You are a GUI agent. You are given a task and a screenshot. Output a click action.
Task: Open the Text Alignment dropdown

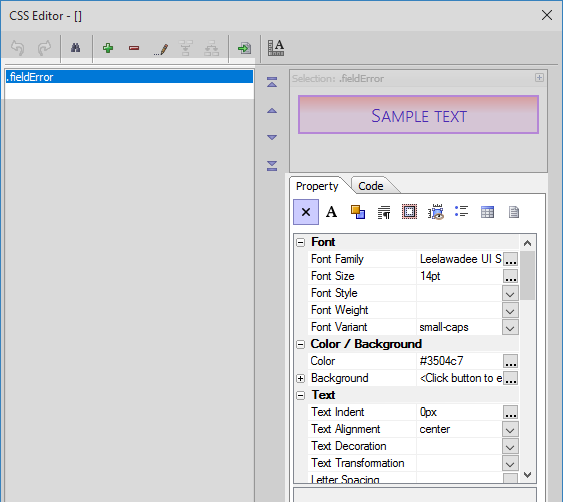[x=510, y=429]
